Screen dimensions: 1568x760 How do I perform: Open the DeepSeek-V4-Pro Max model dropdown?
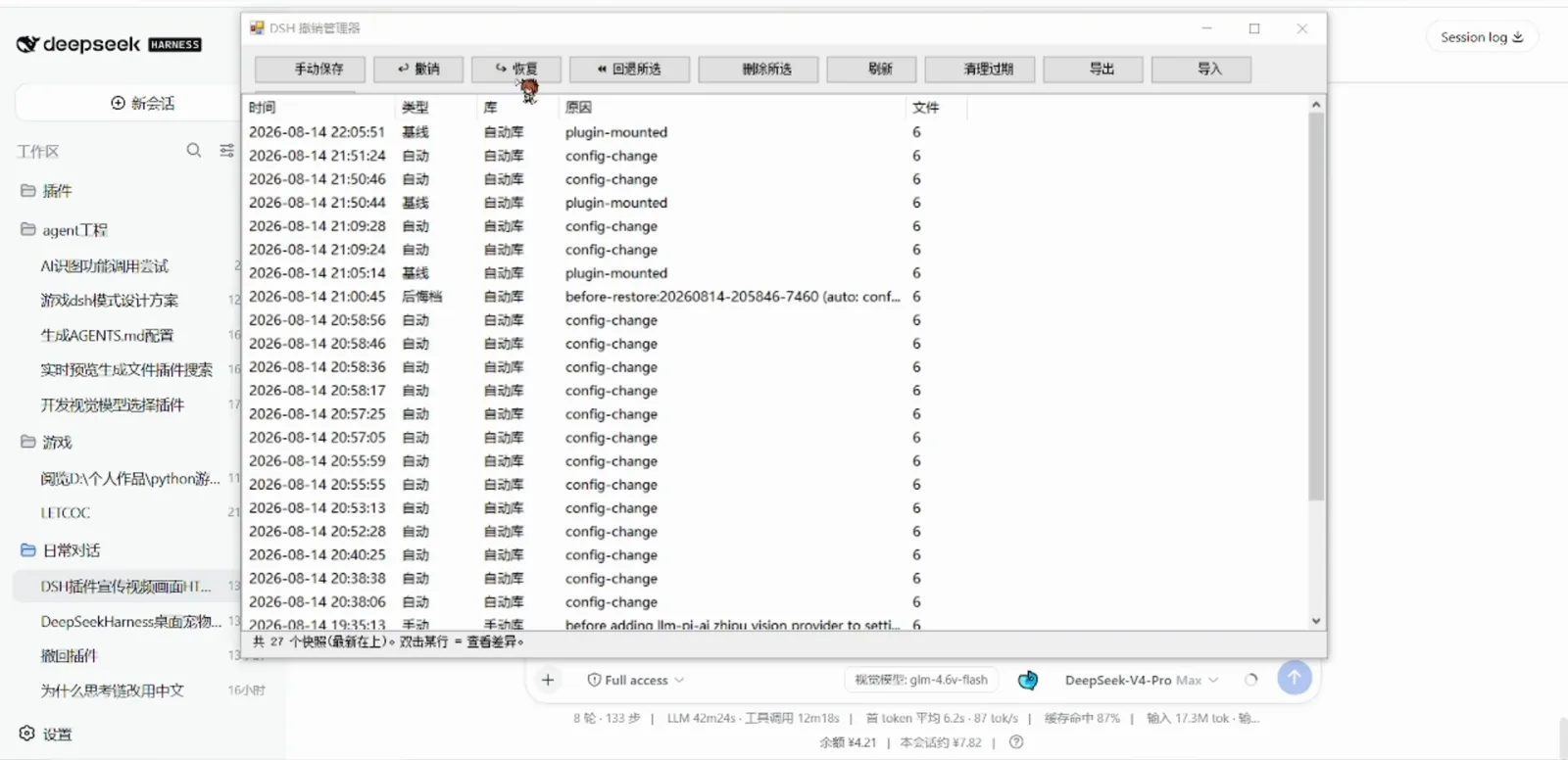(x=1142, y=680)
